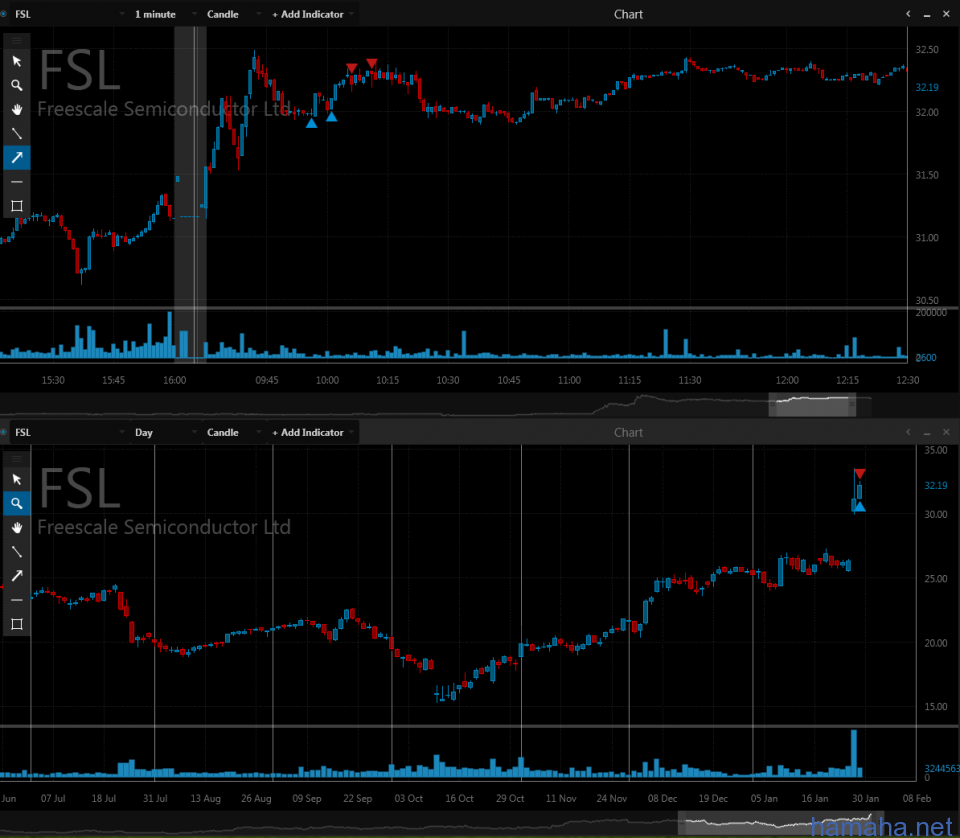The width and height of the screenshot is (960, 838).
Task: Select the arrow drawing tool in the Day chart
Action: tap(17, 575)
